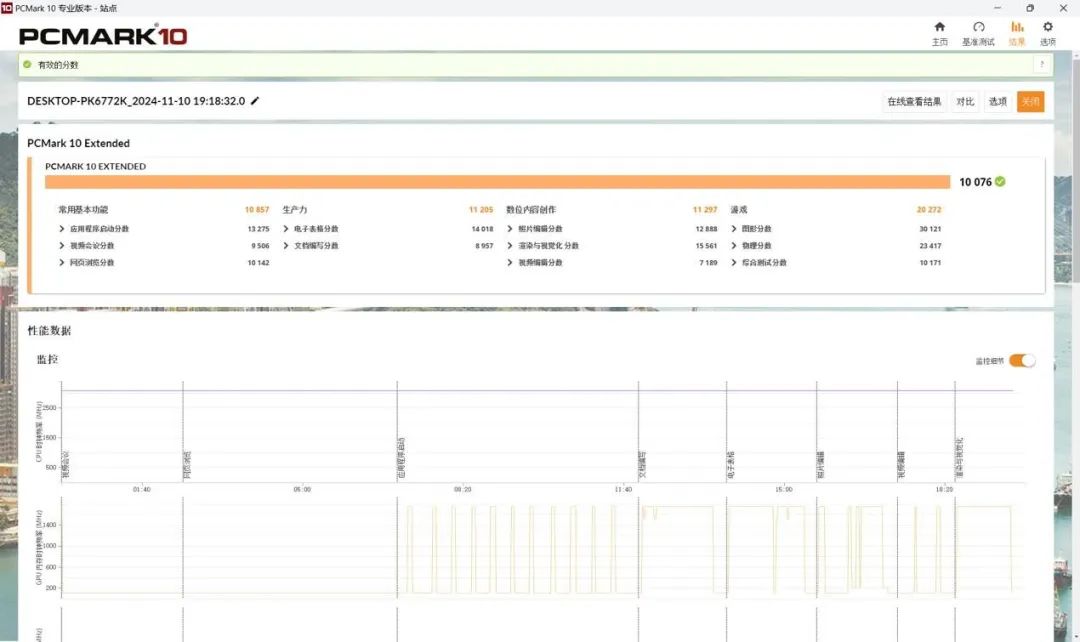Edit result name with the pencil icon

(255, 101)
